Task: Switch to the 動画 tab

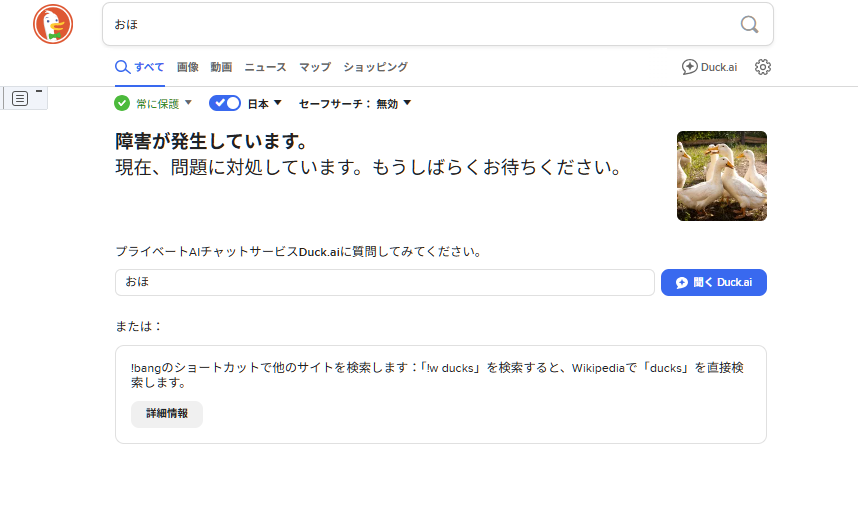Action: coord(221,67)
